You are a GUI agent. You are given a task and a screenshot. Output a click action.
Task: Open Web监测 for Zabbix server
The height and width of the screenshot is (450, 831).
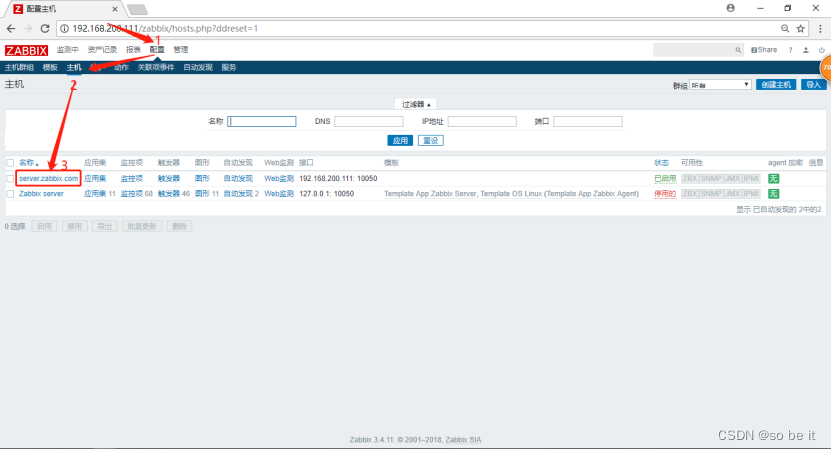pyautogui.click(x=279, y=194)
